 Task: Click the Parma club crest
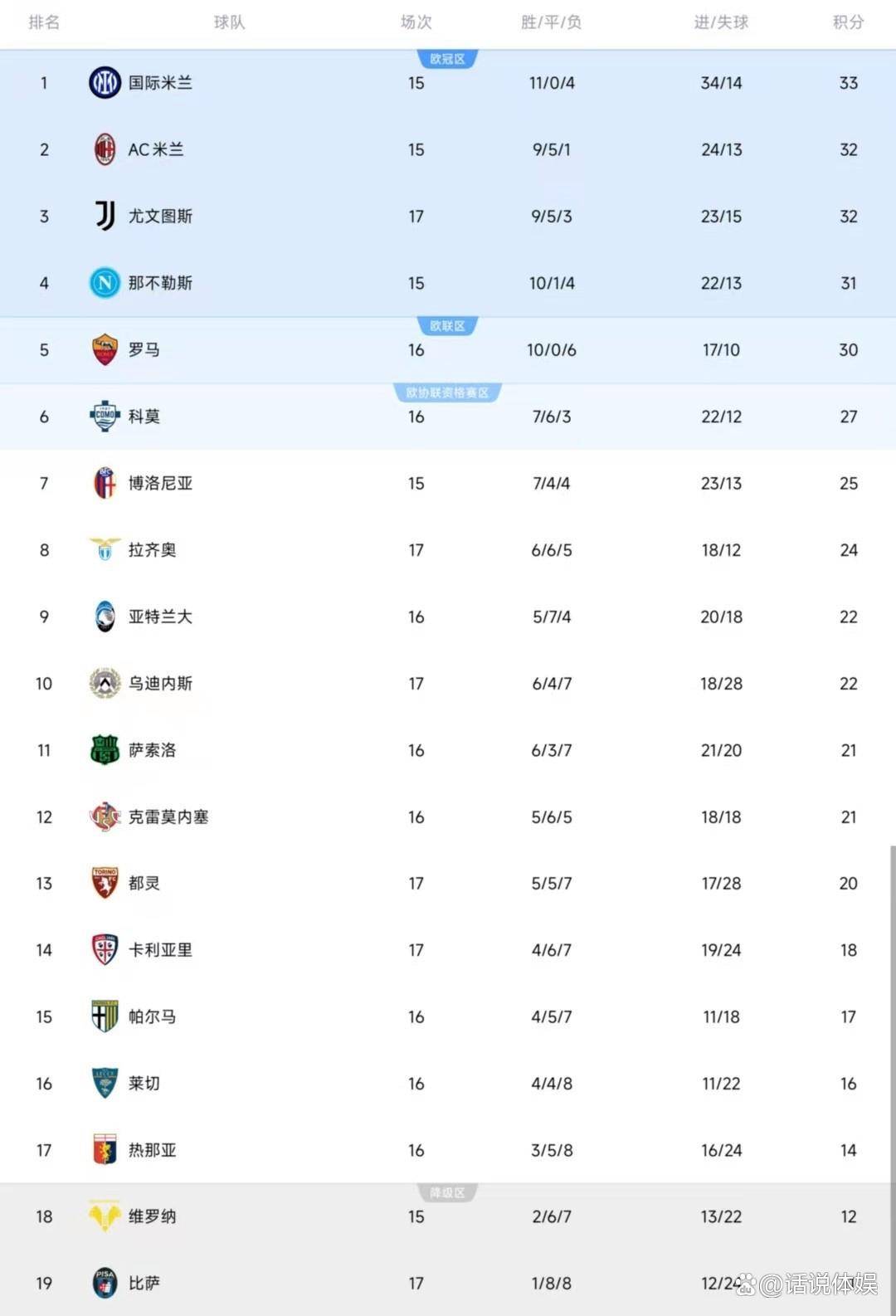click(105, 1016)
